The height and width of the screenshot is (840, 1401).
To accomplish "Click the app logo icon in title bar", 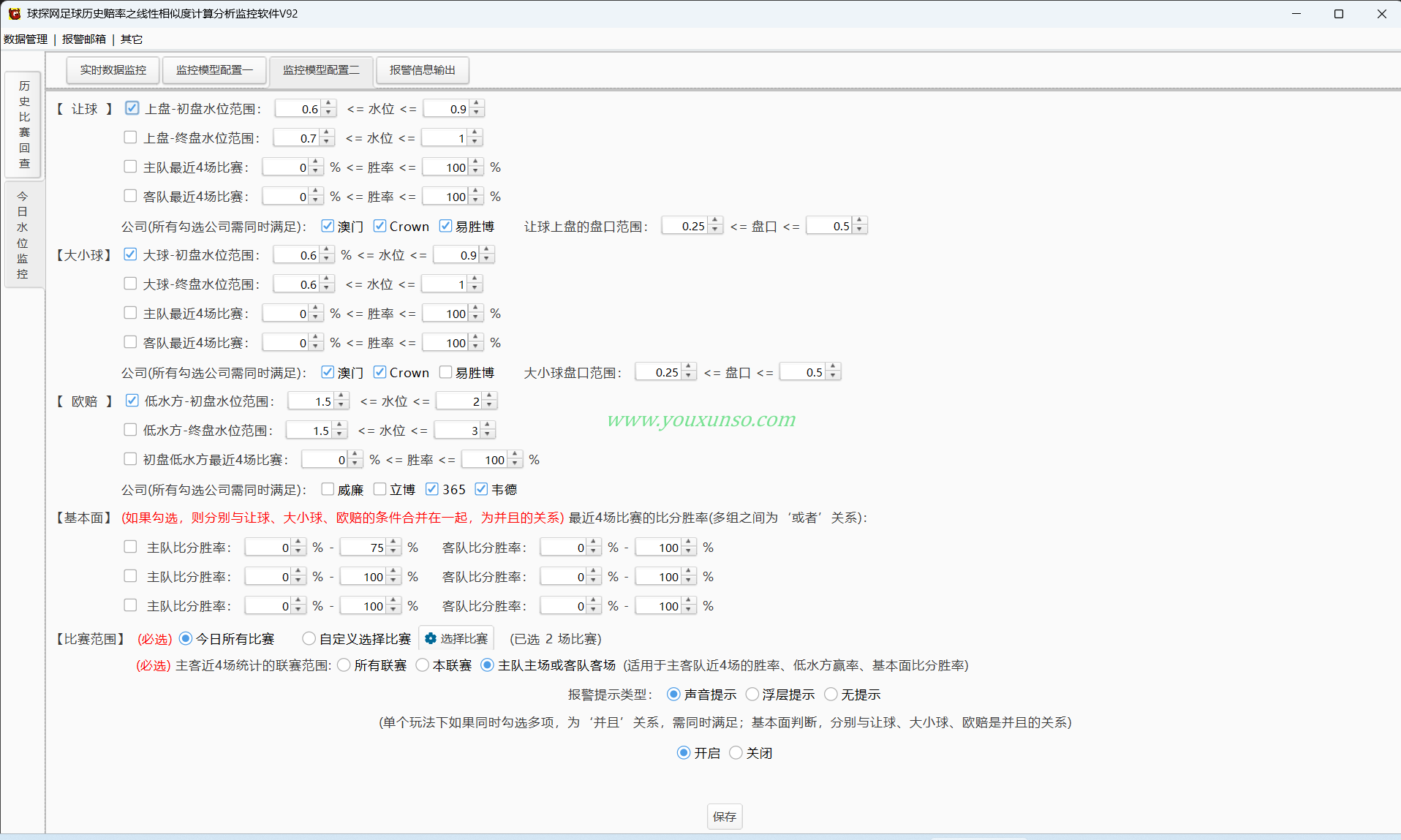I will point(15,13).
